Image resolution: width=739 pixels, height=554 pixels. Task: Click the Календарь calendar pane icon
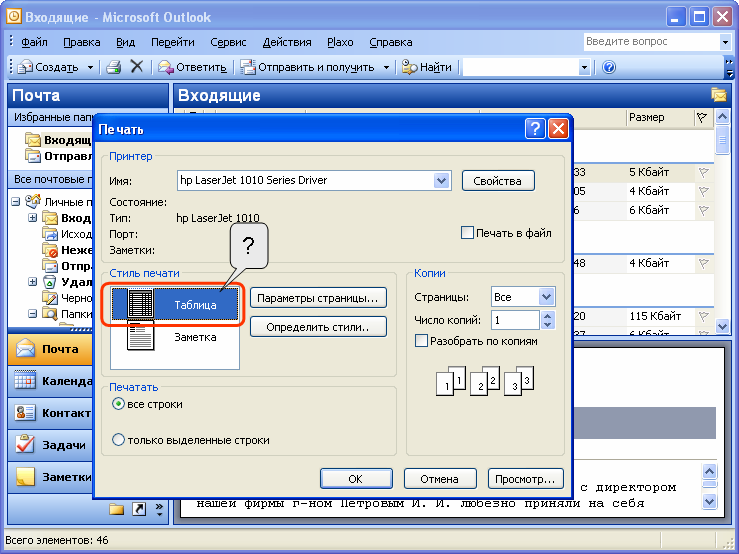25,380
